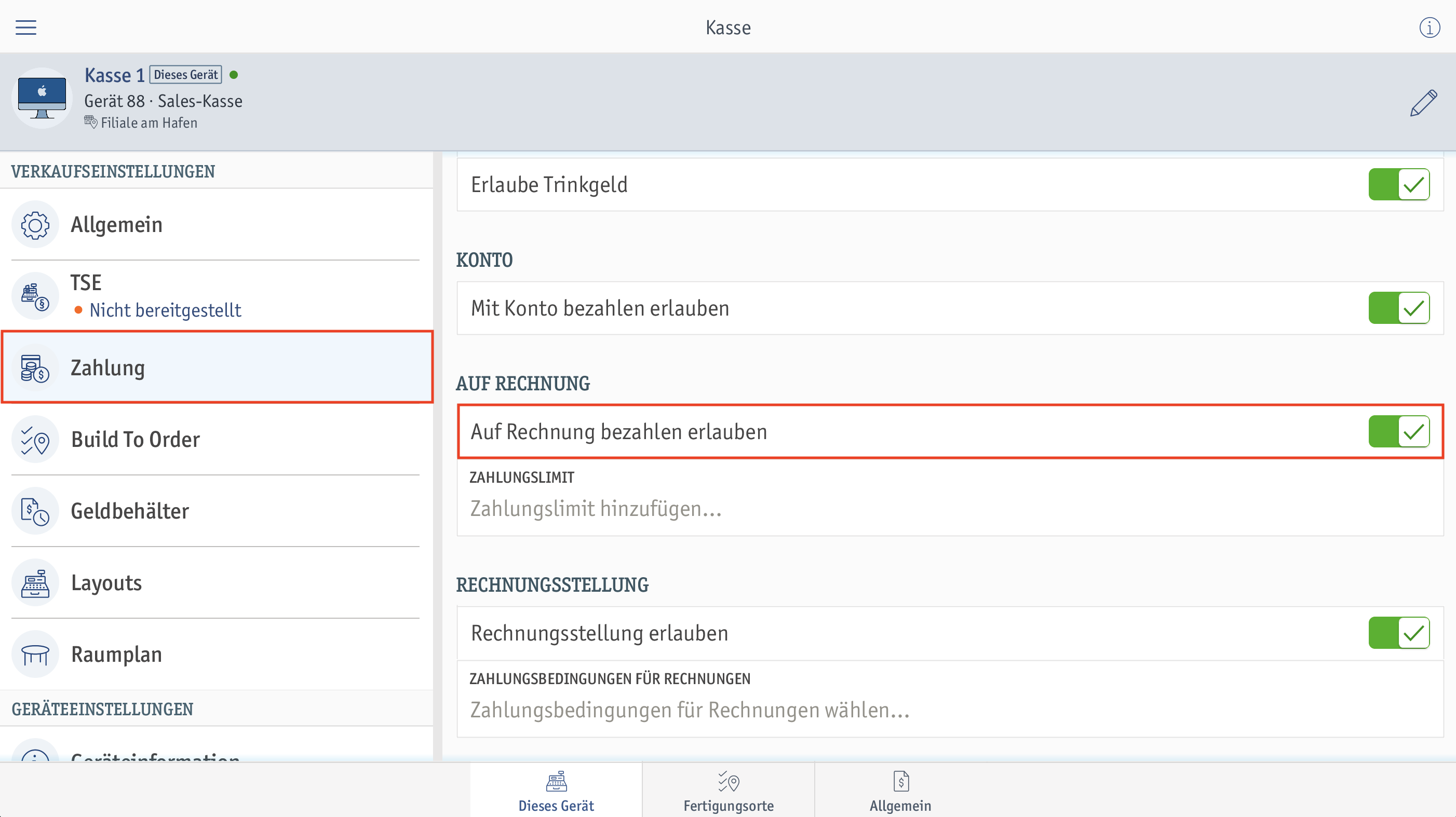Viewport: 1456px width, 817px height.
Task: Toggle Mit Konto bezahlen erlauben switch
Action: tap(1399, 308)
